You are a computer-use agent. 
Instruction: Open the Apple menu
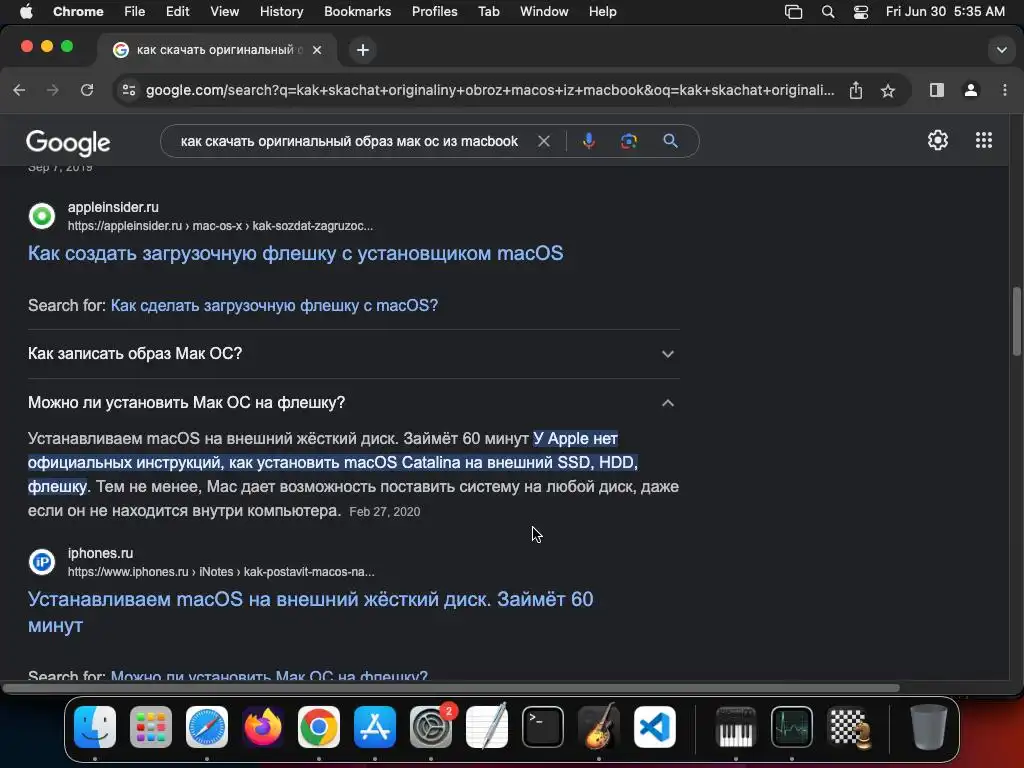26,11
